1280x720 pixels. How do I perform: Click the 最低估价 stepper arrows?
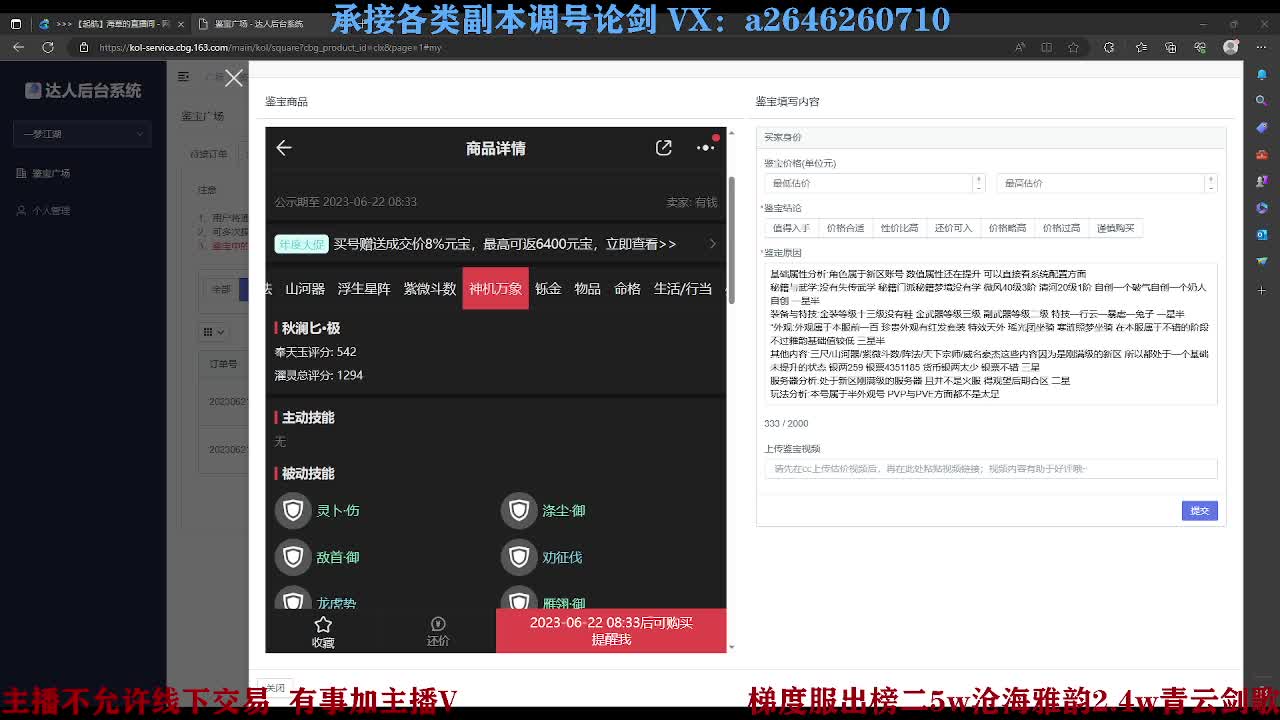pos(978,183)
